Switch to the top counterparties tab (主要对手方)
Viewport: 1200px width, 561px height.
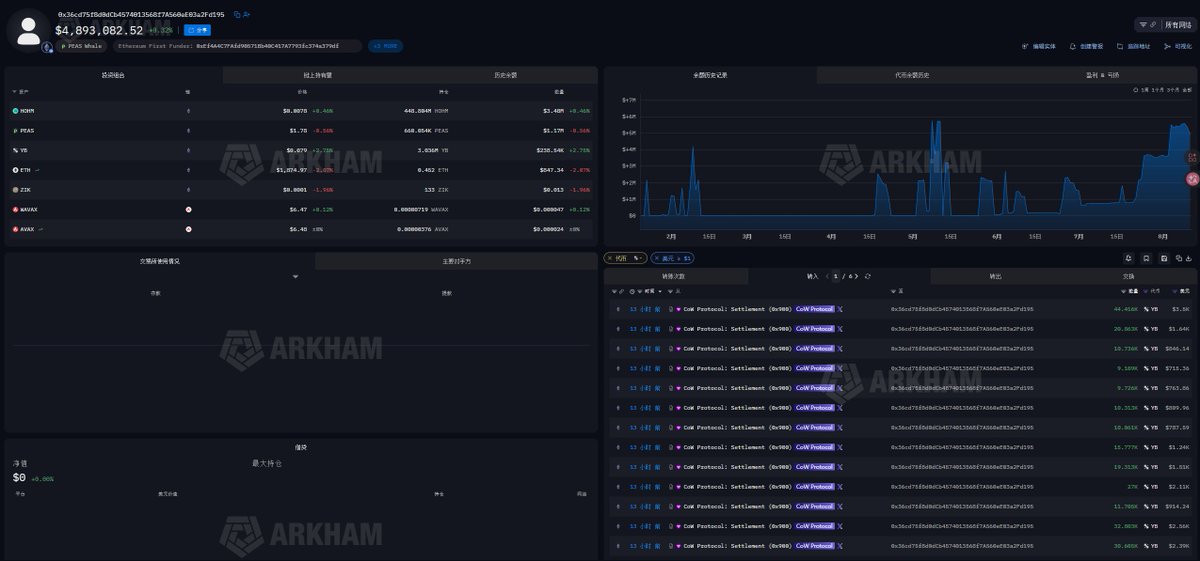click(x=456, y=261)
